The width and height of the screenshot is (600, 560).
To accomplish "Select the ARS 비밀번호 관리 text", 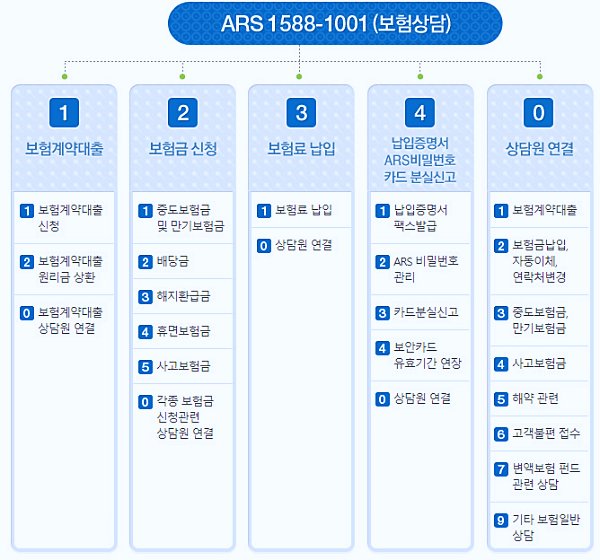I will pyautogui.click(x=426, y=269).
